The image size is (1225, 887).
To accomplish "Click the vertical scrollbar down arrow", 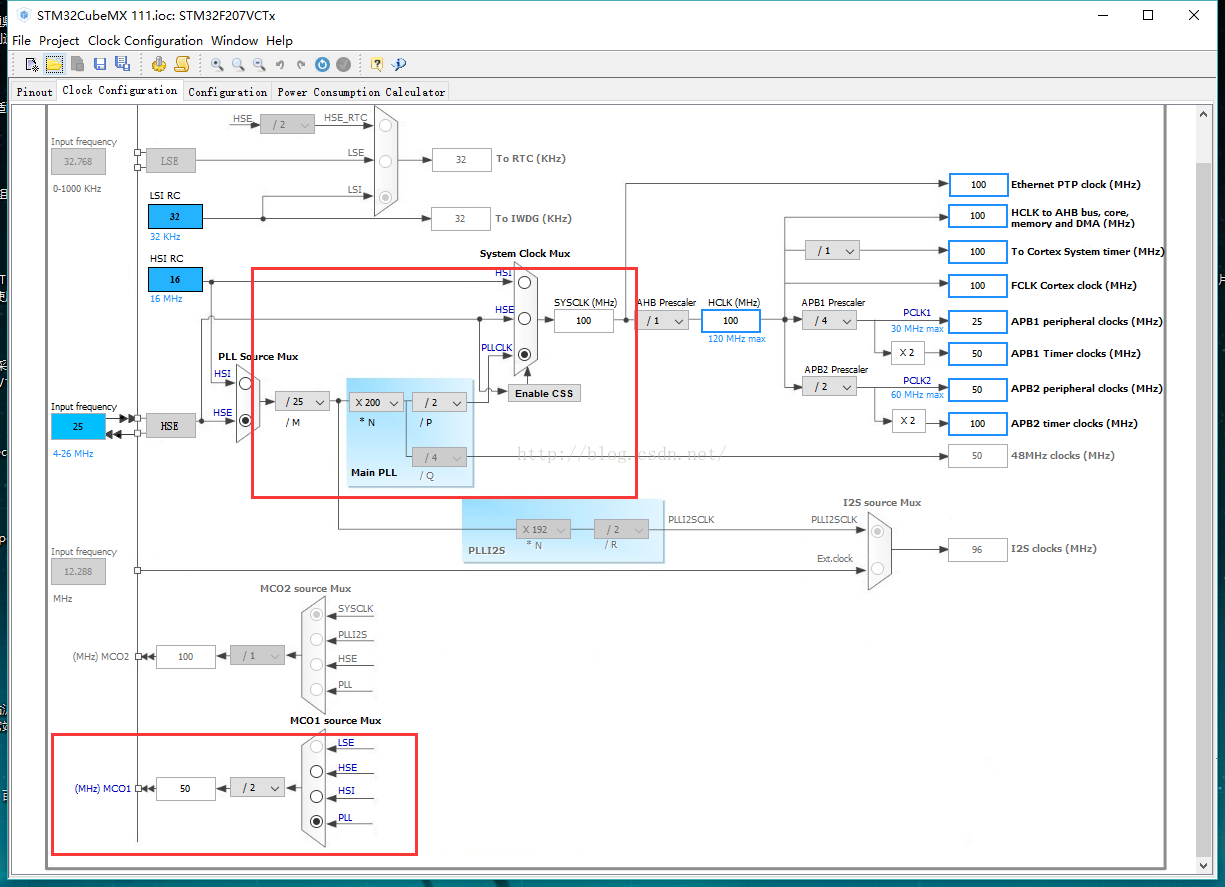I will (x=1204, y=864).
